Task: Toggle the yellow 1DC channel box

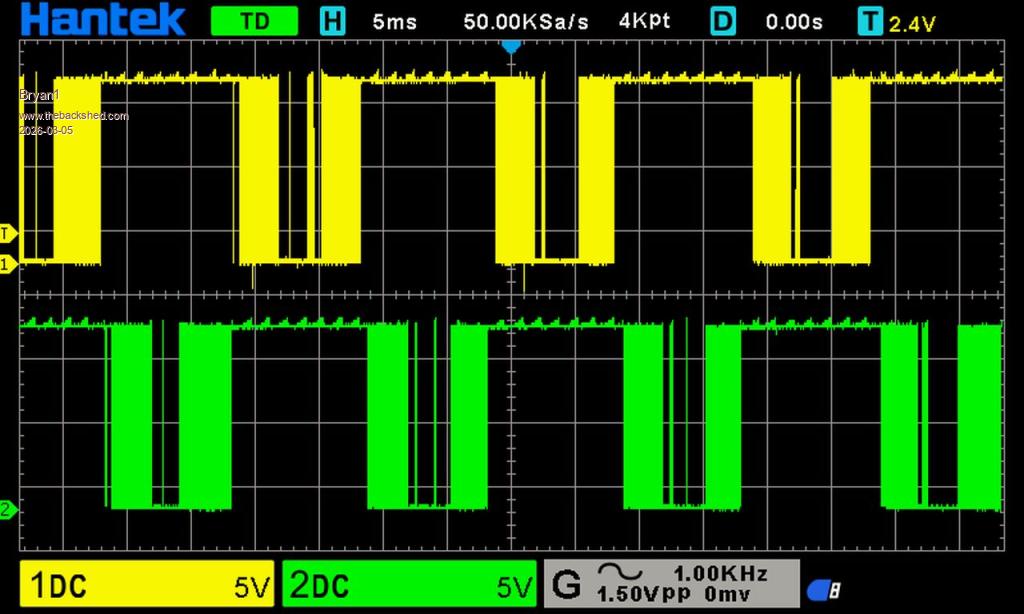Action: tap(147, 584)
